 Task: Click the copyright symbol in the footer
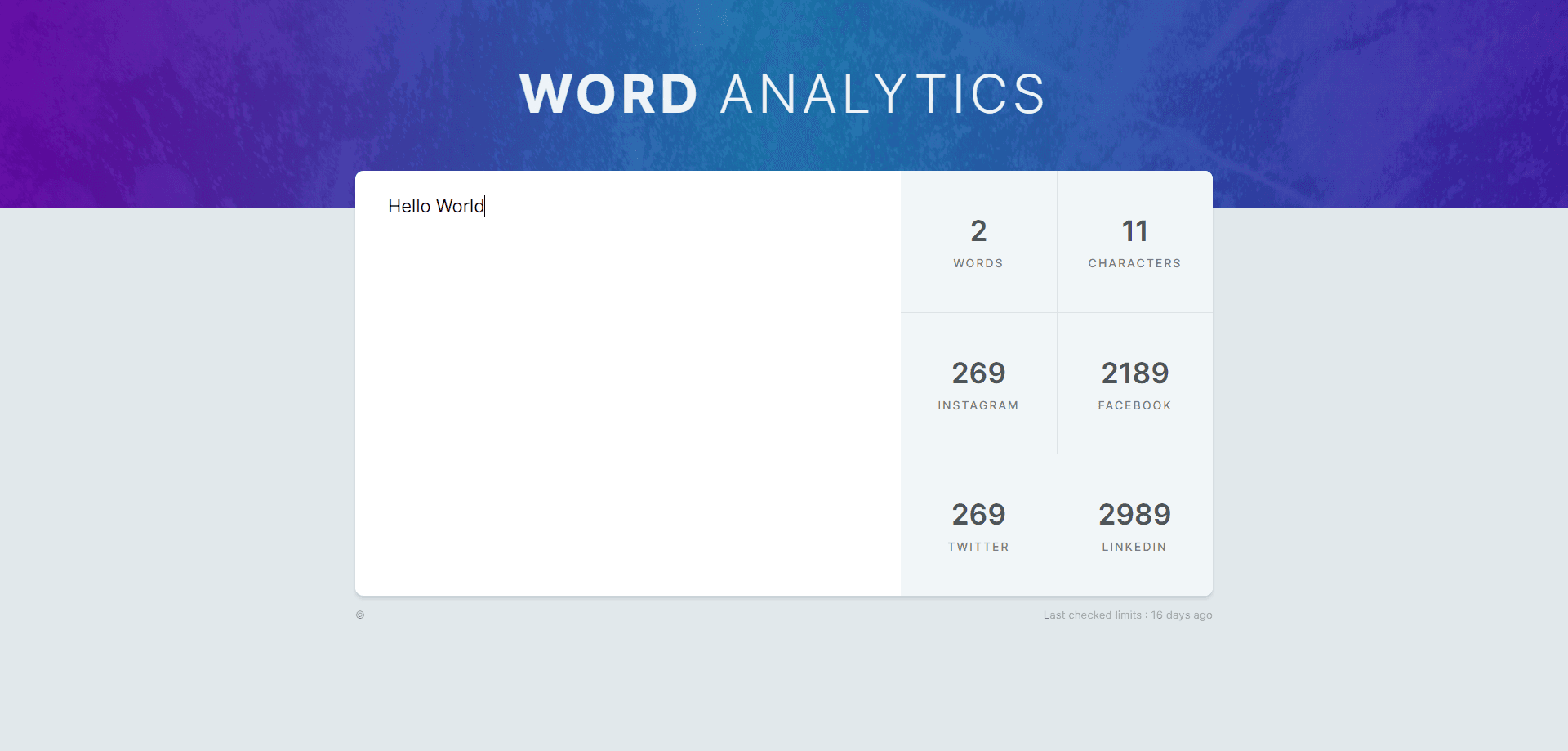click(x=360, y=615)
